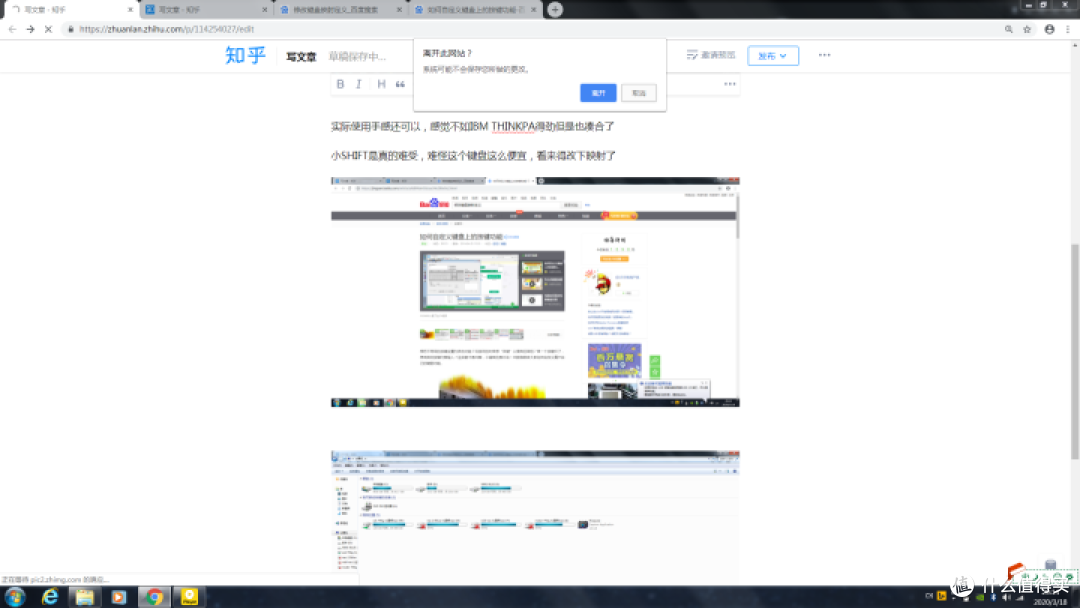The height and width of the screenshot is (608, 1080).
Task: Open File Explorer from taskbar
Action: pos(85,596)
